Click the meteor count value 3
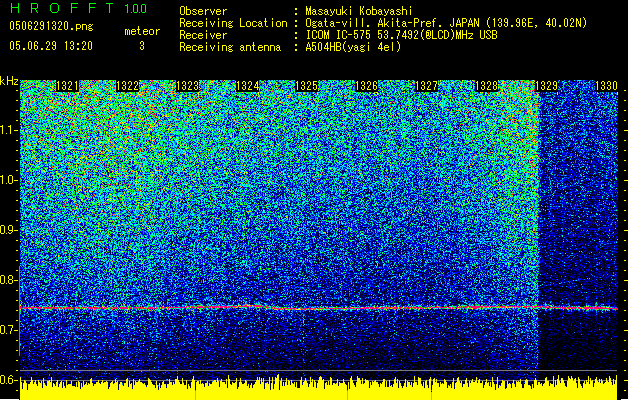629x400 pixels. (142, 46)
